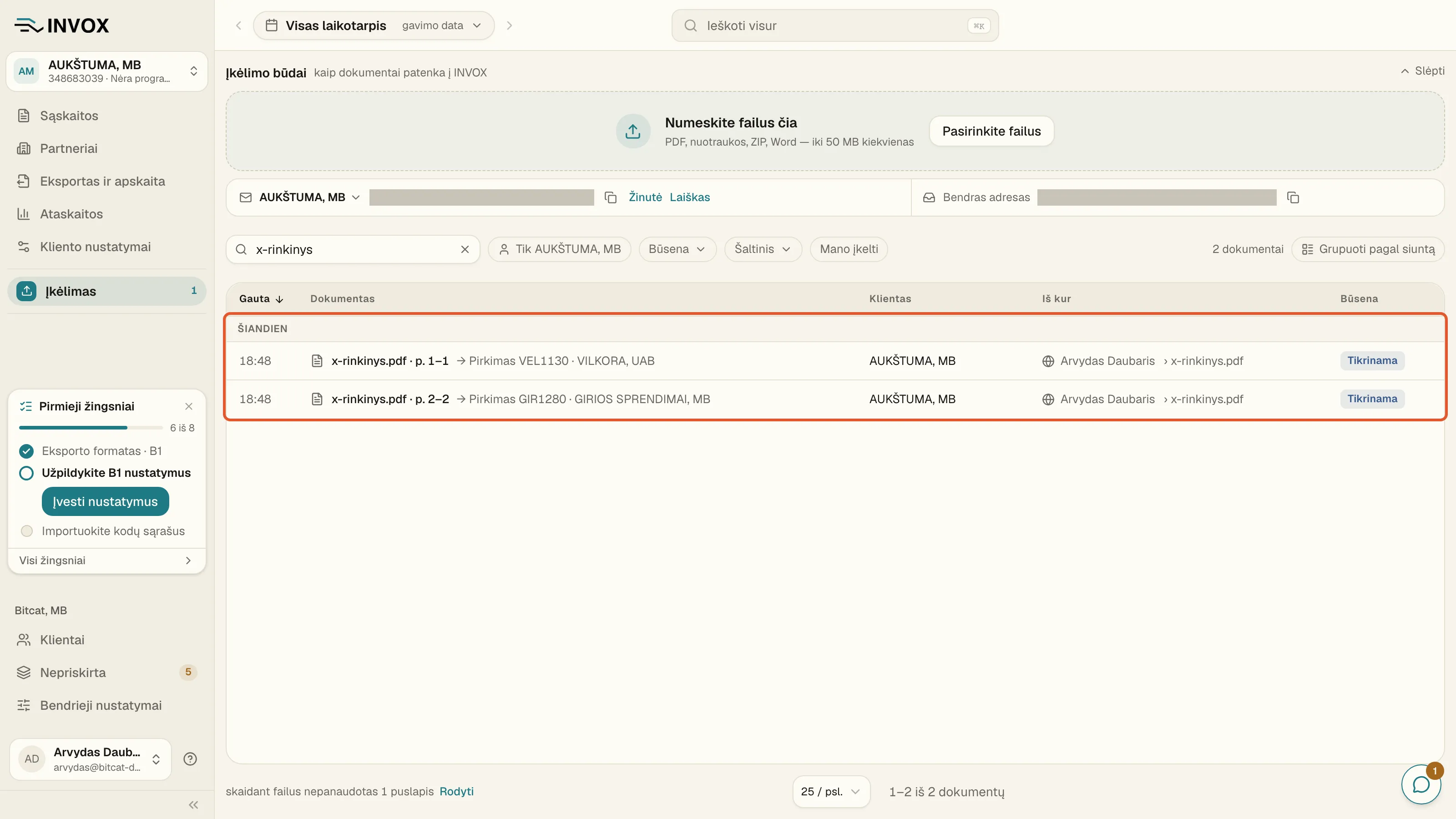Toggle Grupuoti pagal siuntą grouping

coord(1368,249)
